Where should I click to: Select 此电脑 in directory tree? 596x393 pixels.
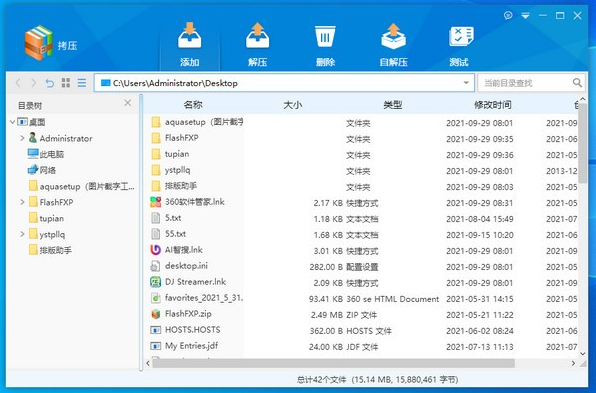[x=46, y=154]
